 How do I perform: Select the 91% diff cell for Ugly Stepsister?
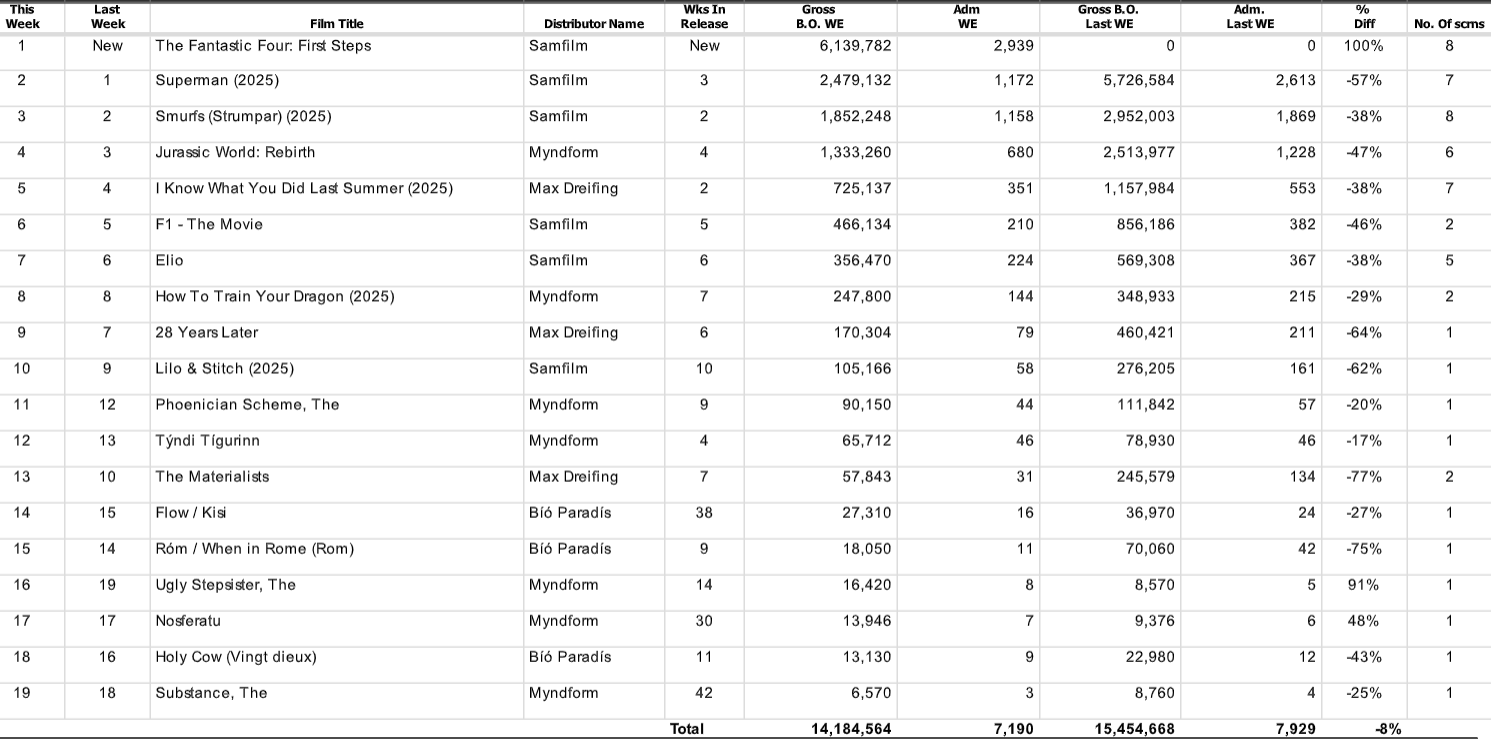pyautogui.click(x=1363, y=584)
